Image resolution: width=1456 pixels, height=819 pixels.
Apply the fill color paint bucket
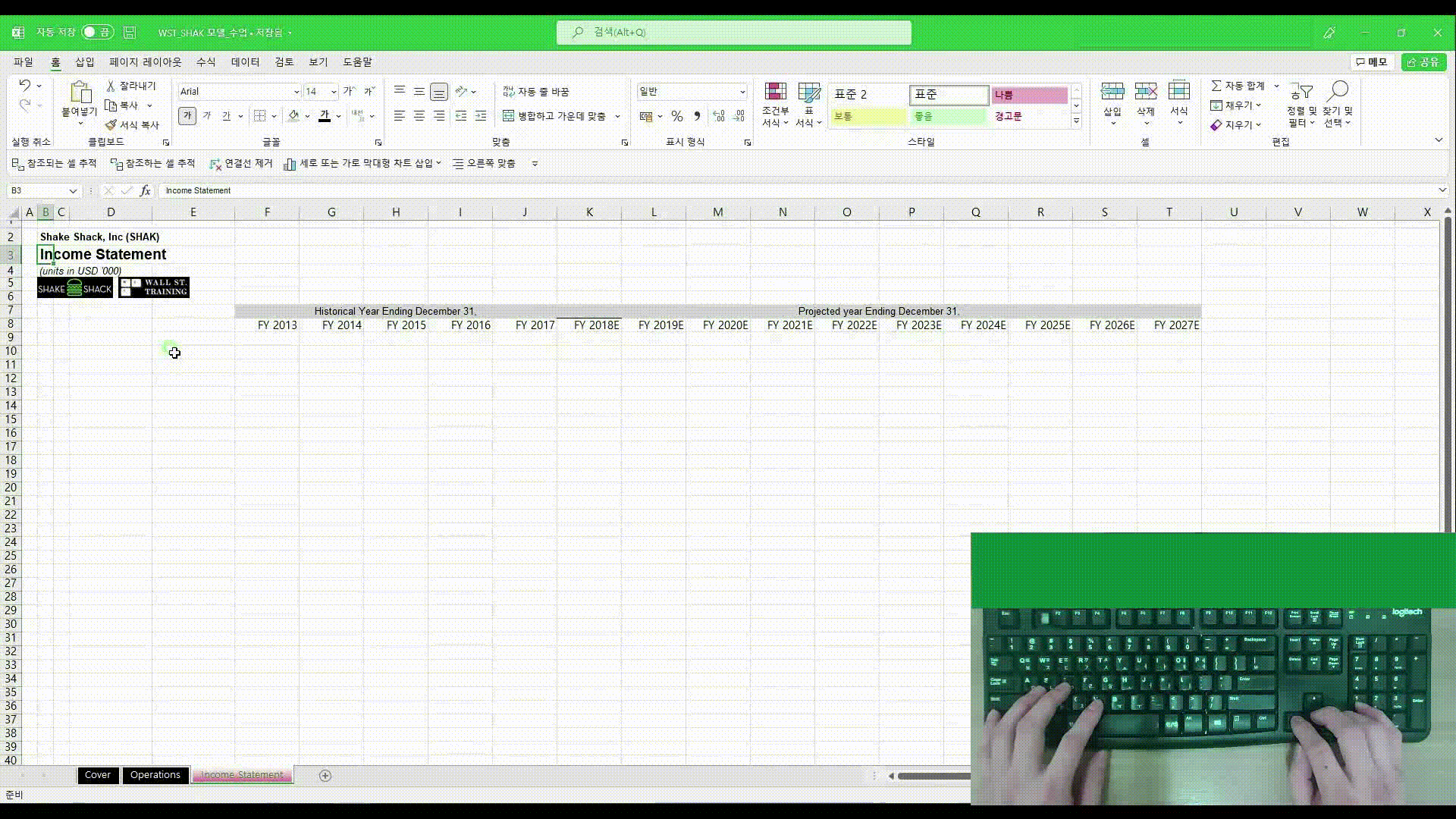(293, 116)
